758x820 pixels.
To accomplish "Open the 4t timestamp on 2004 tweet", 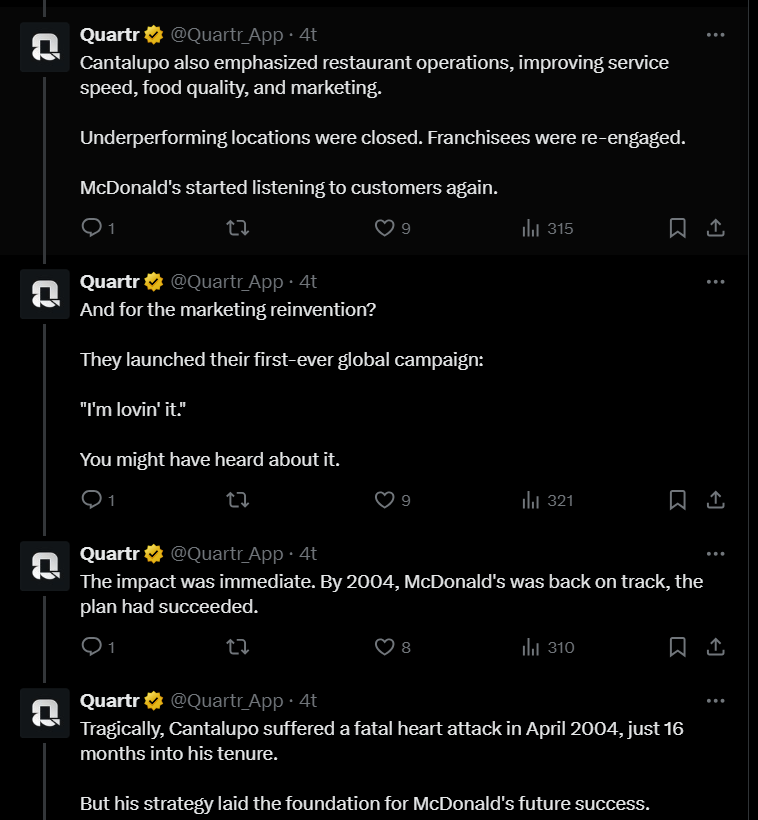I will pyautogui.click(x=308, y=554).
